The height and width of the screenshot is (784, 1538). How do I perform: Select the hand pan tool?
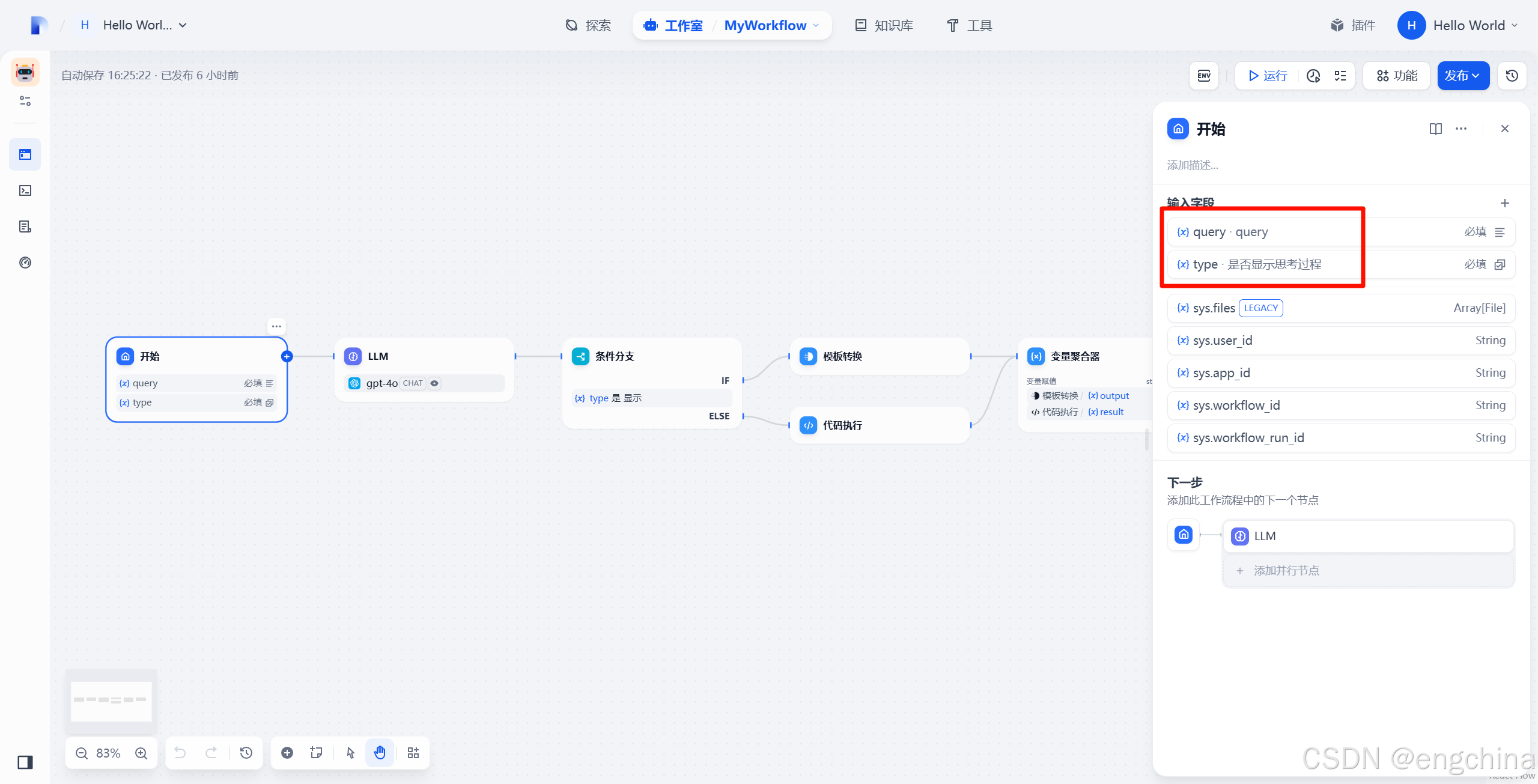pos(380,753)
